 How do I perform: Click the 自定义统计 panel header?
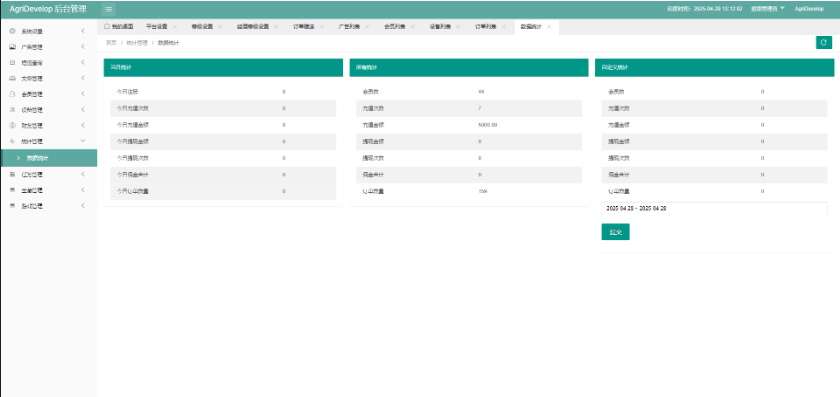click(715, 68)
